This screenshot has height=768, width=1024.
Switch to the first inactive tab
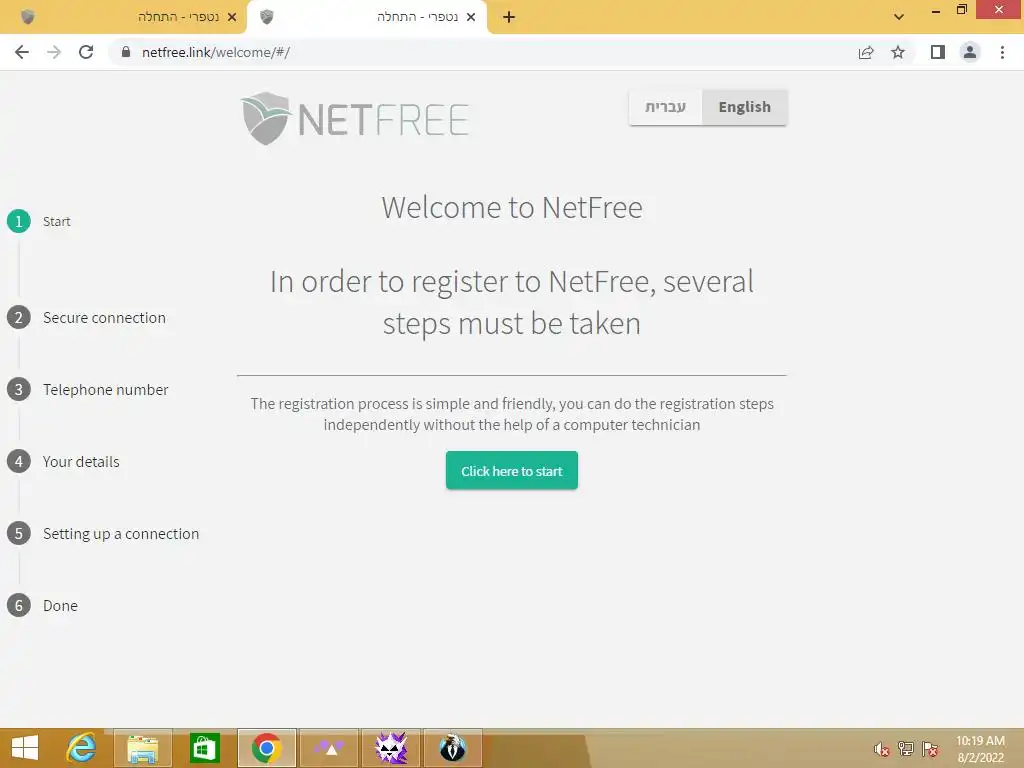[x=123, y=17]
